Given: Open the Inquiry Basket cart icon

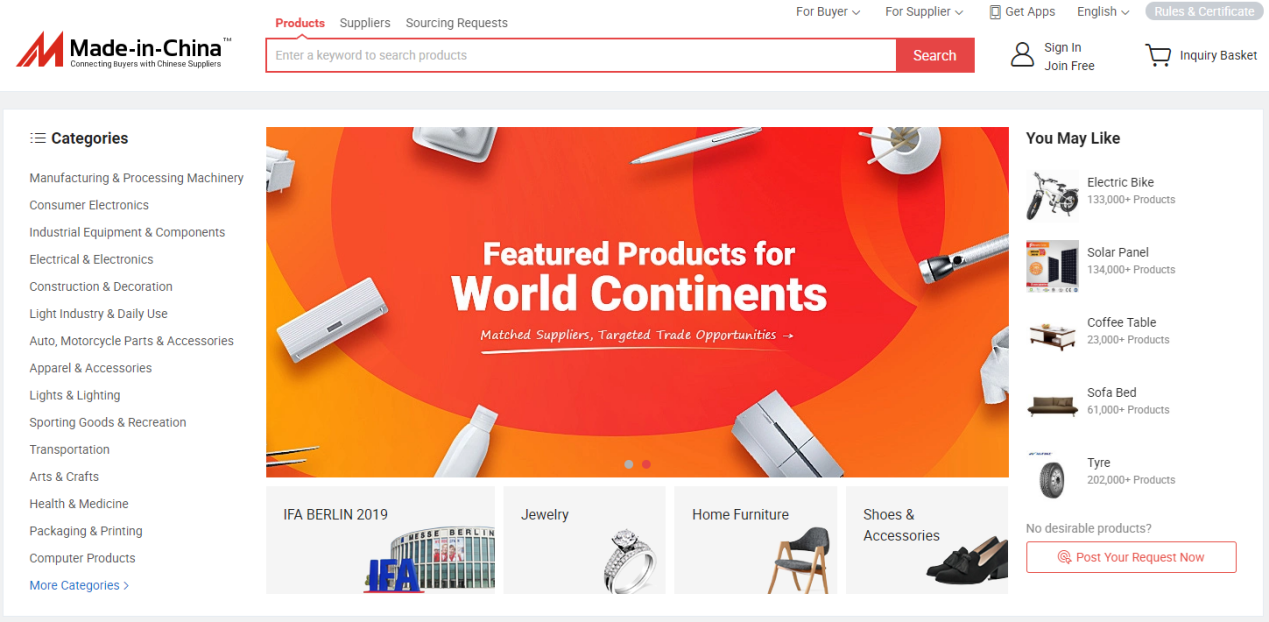Looking at the screenshot, I should pyautogui.click(x=1158, y=55).
